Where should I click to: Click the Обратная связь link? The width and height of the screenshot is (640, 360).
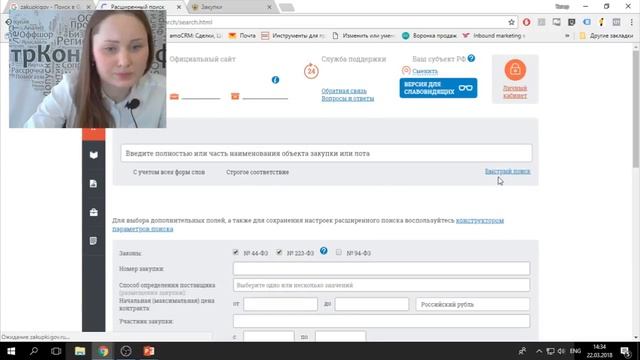click(344, 91)
